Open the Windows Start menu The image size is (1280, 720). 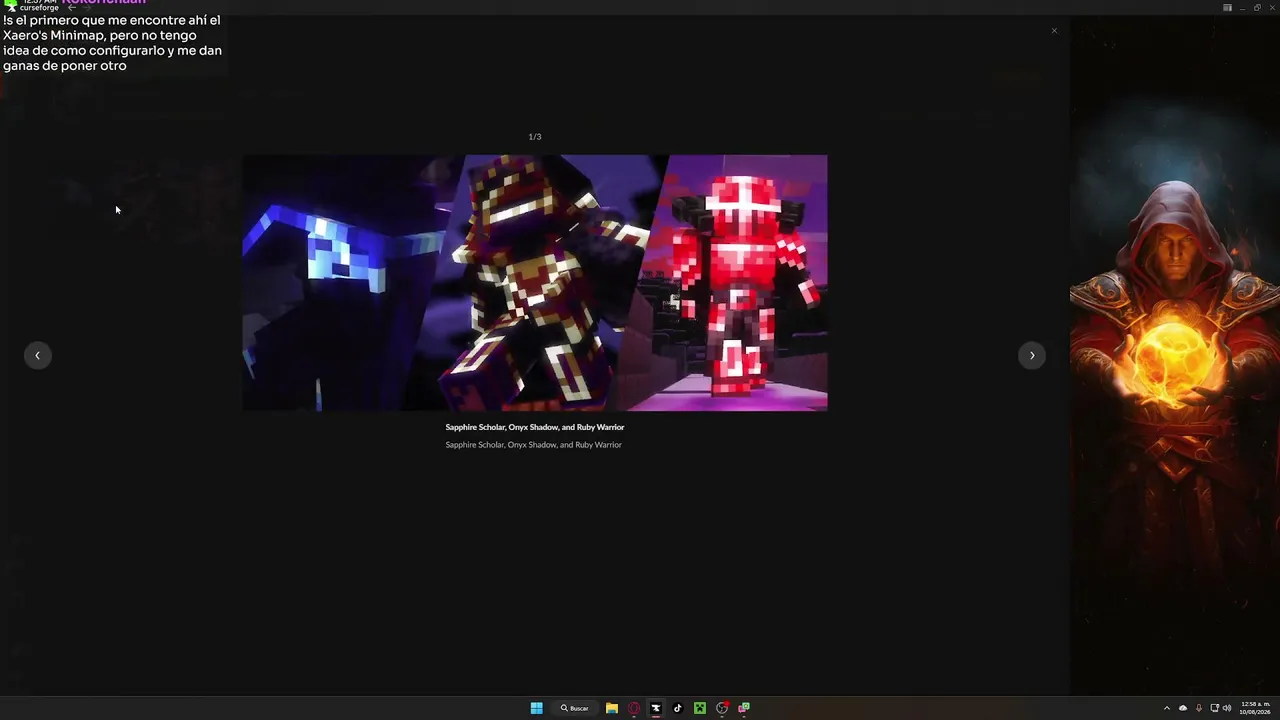(x=536, y=708)
